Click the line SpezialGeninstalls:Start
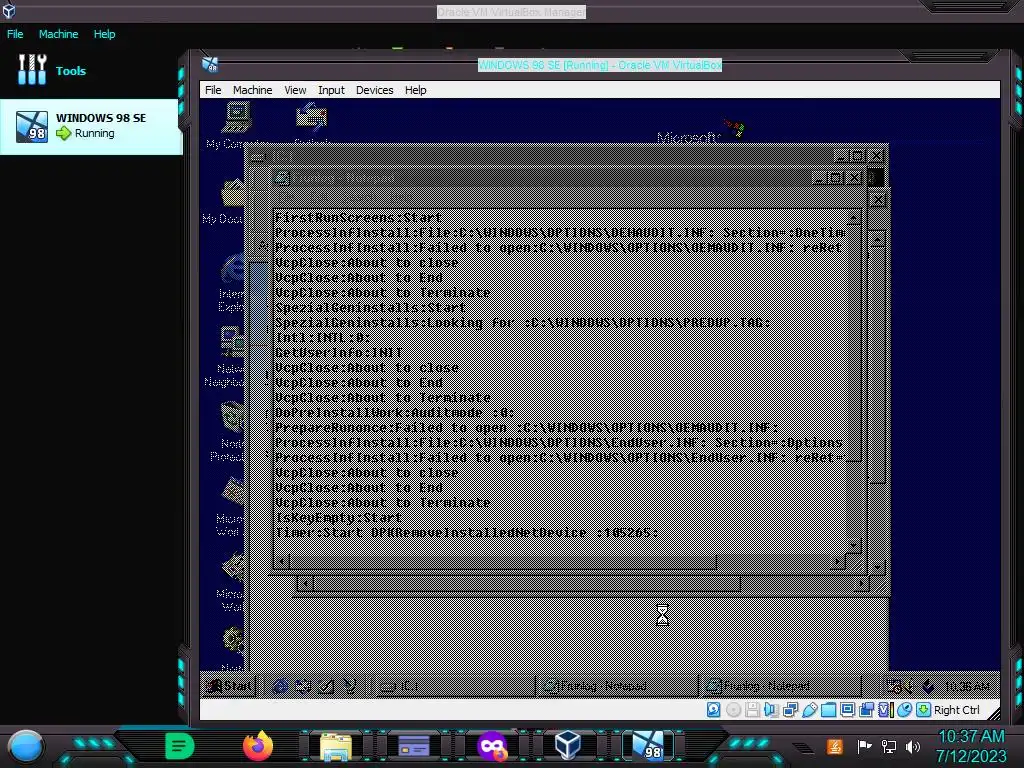This screenshot has width=1024, height=768. (x=370, y=308)
